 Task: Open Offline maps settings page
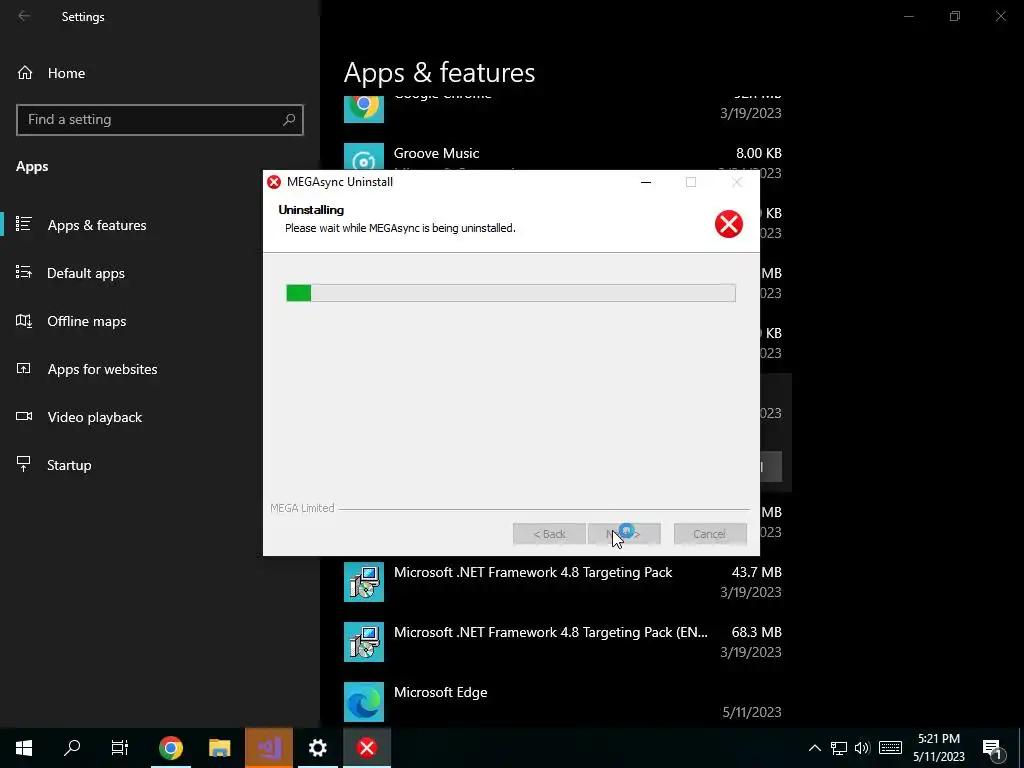(86, 321)
